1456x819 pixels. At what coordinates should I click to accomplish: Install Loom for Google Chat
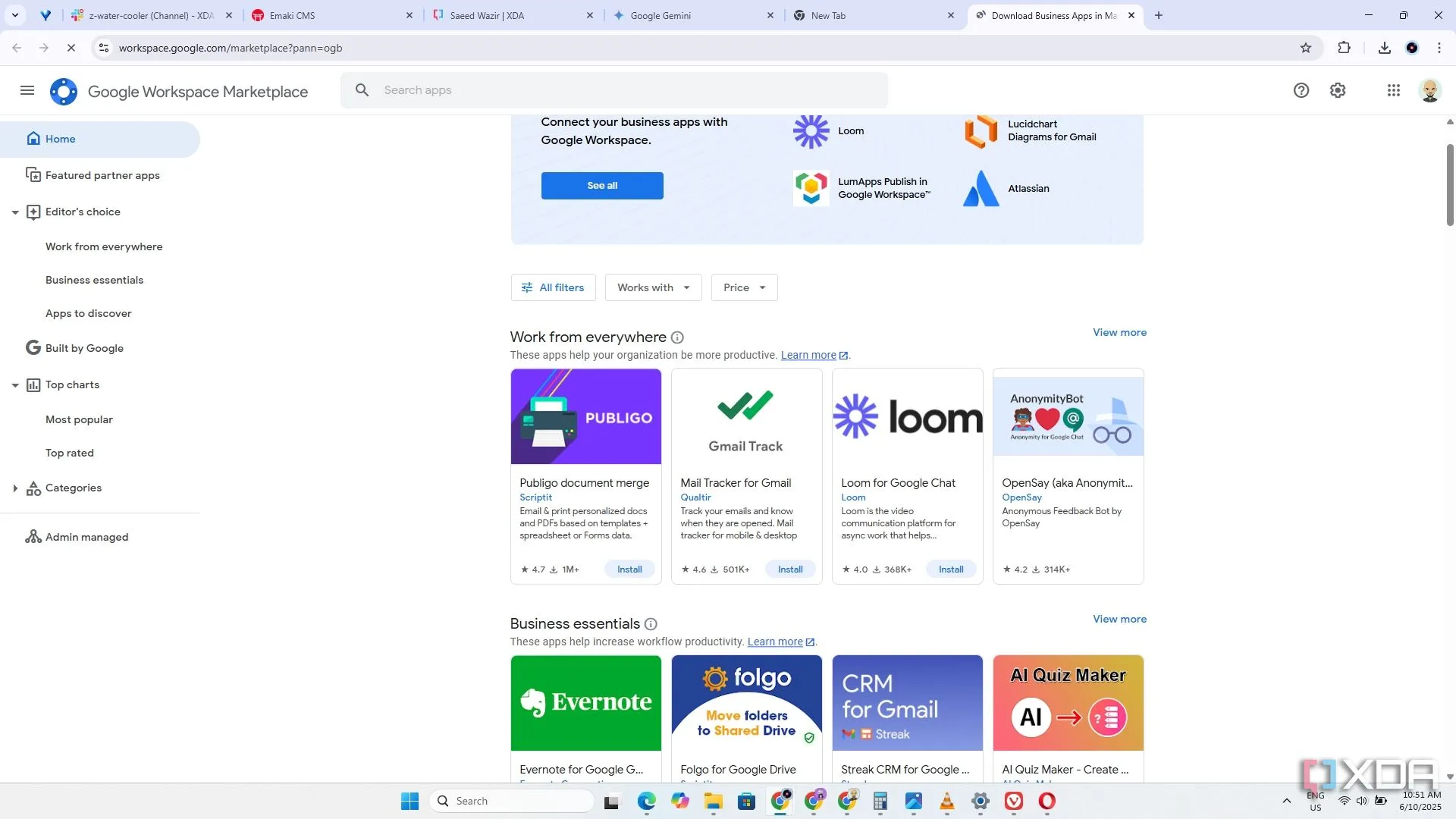951,570
